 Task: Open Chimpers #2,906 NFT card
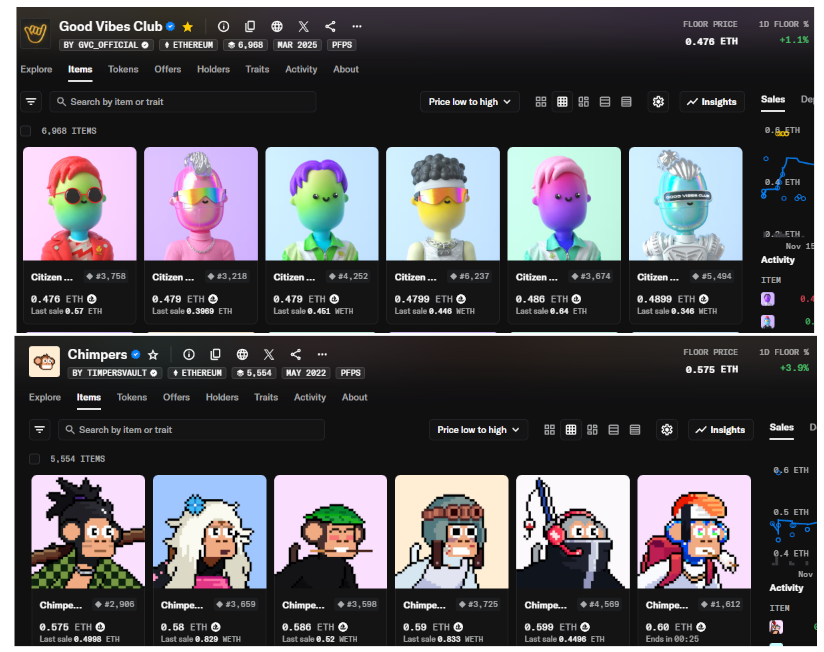pyautogui.click(x=88, y=561)
